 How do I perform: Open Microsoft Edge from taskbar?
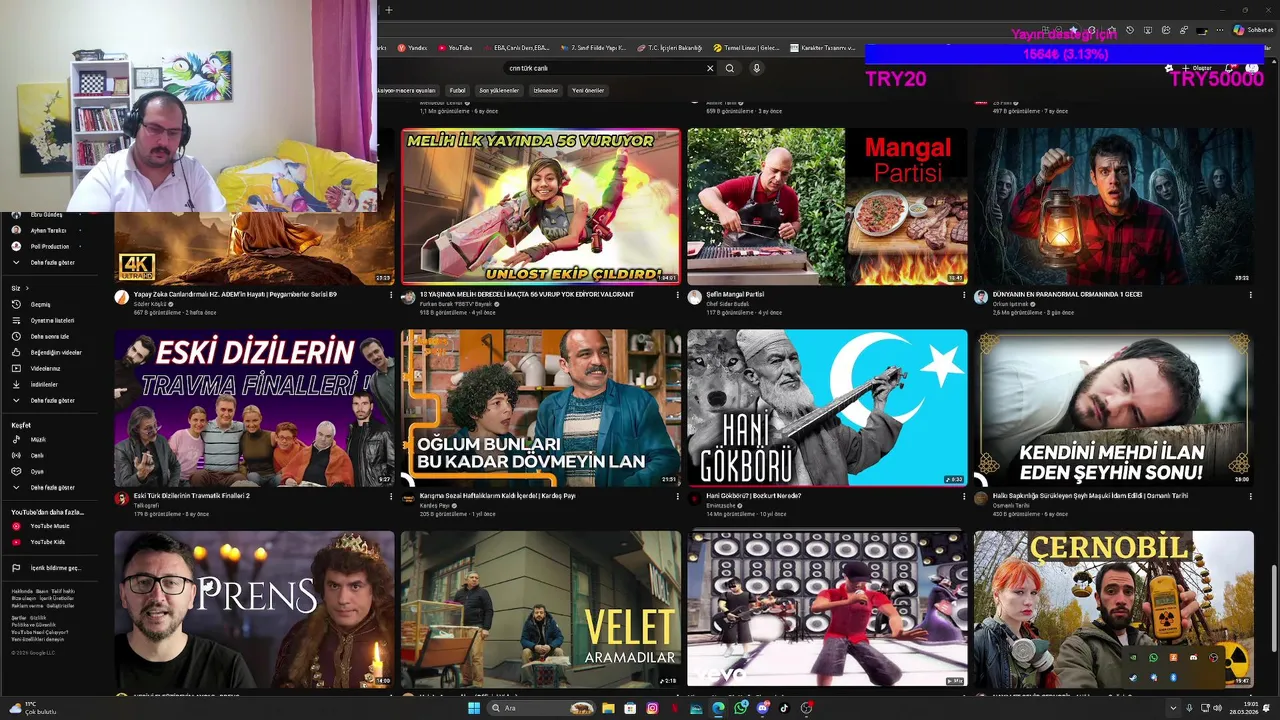[x=718, y=708]
